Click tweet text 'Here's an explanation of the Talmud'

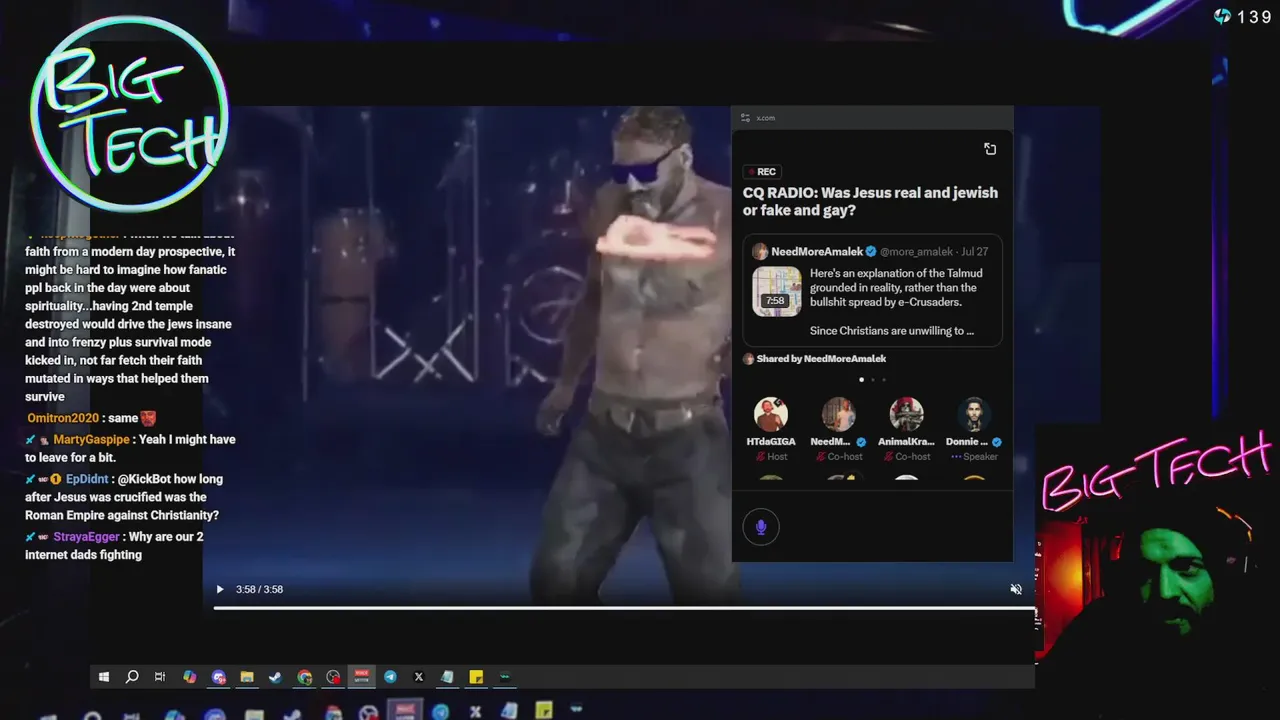pos(896,274)
